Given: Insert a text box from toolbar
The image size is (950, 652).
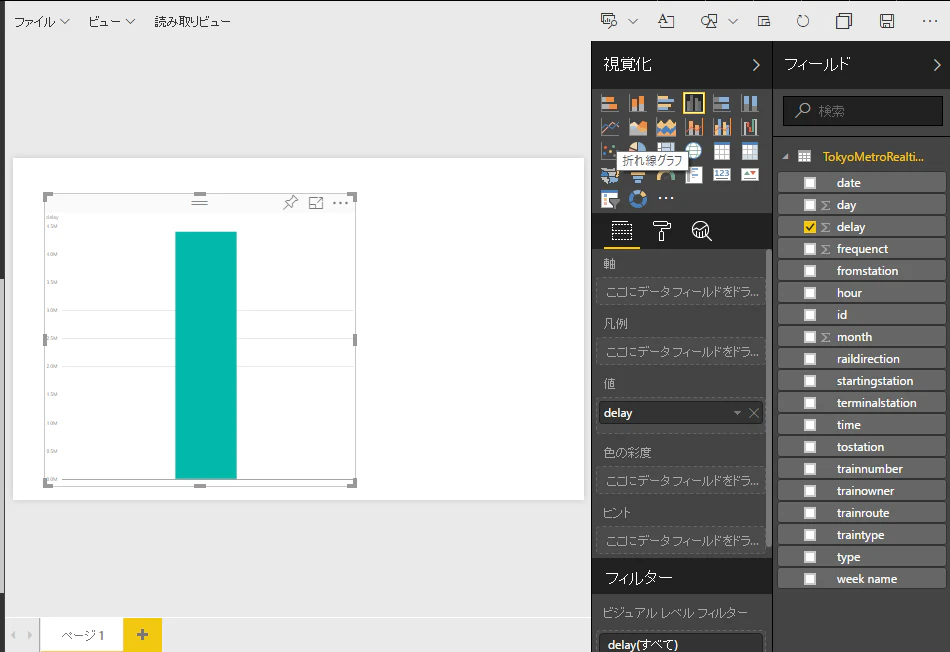Looking at the screenshot, I should click(x=666, y=21).
